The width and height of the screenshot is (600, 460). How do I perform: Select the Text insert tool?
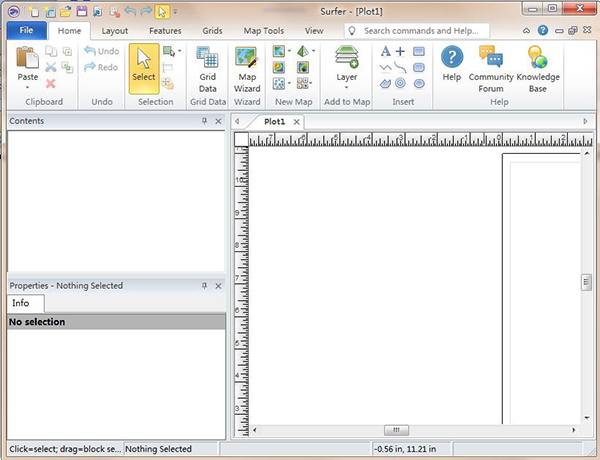[x=385, y=51]
